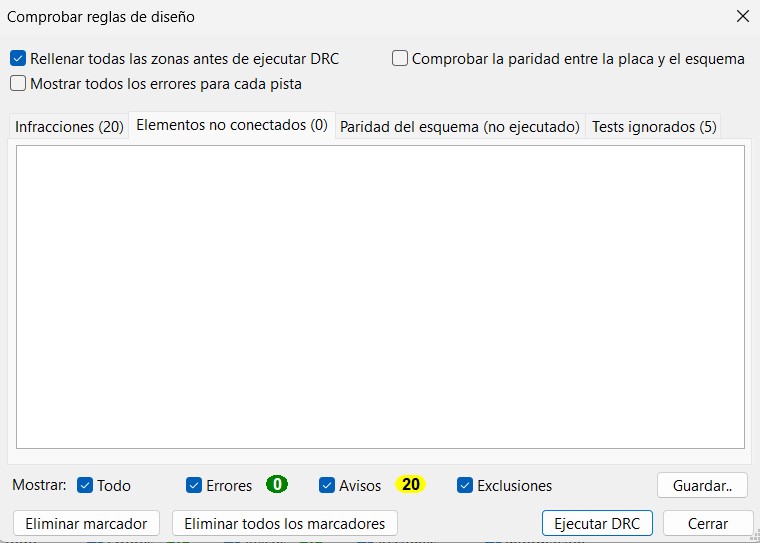Viewport: 760px width, 543px height.
Task: Toggle Rellenar todas las zonas checkbox
Action: pyautogui.click(x=18, y=59)
